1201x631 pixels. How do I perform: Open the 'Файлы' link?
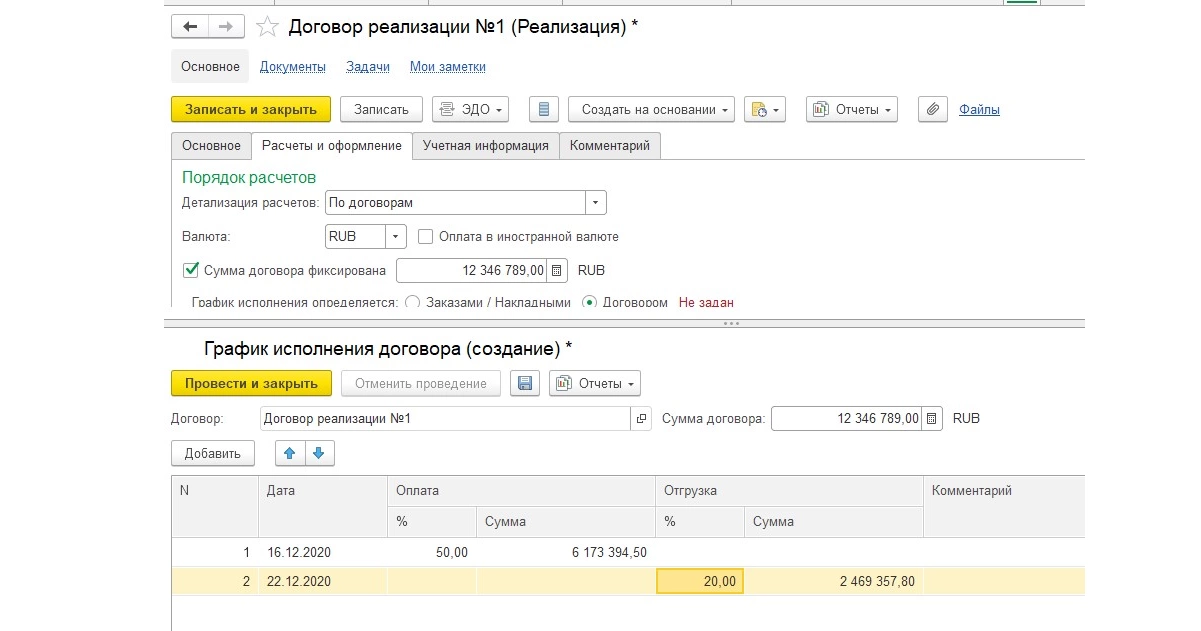979,110
